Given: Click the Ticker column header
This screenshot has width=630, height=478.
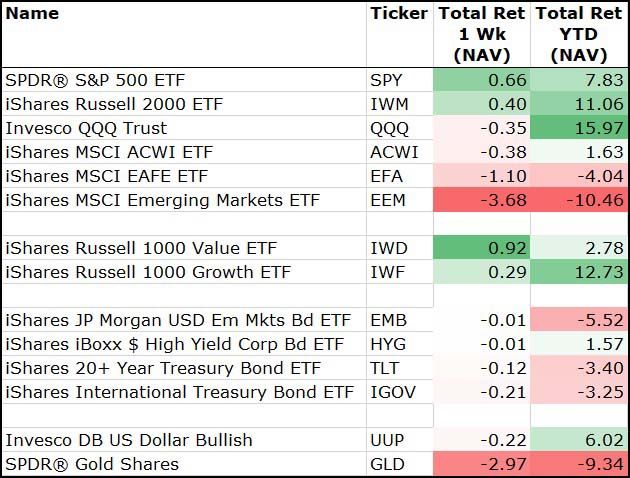Looking at the screenshot, I should click(x=398, y=14).
